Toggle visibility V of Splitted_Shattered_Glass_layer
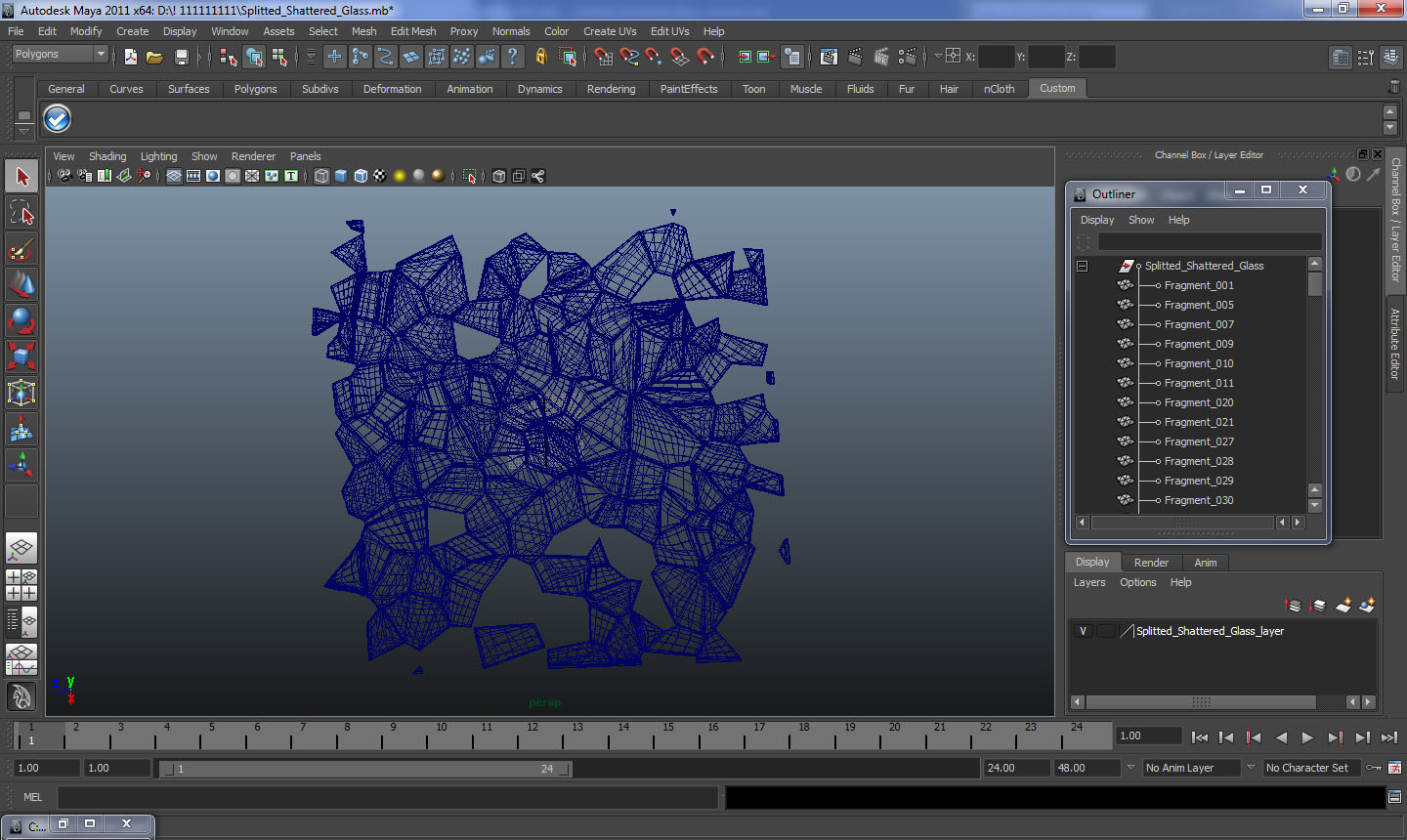 point(1083,631)
